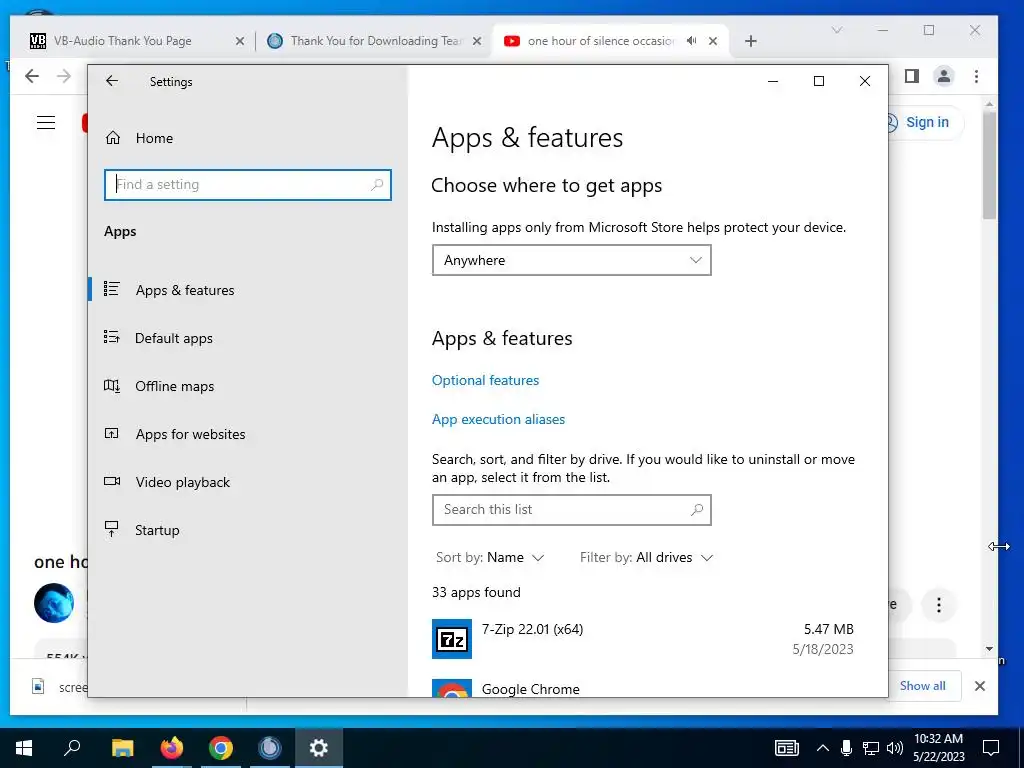Click the Chrome page vertical scrollbar
The image size is (1024, 768).
click(989, 166)
